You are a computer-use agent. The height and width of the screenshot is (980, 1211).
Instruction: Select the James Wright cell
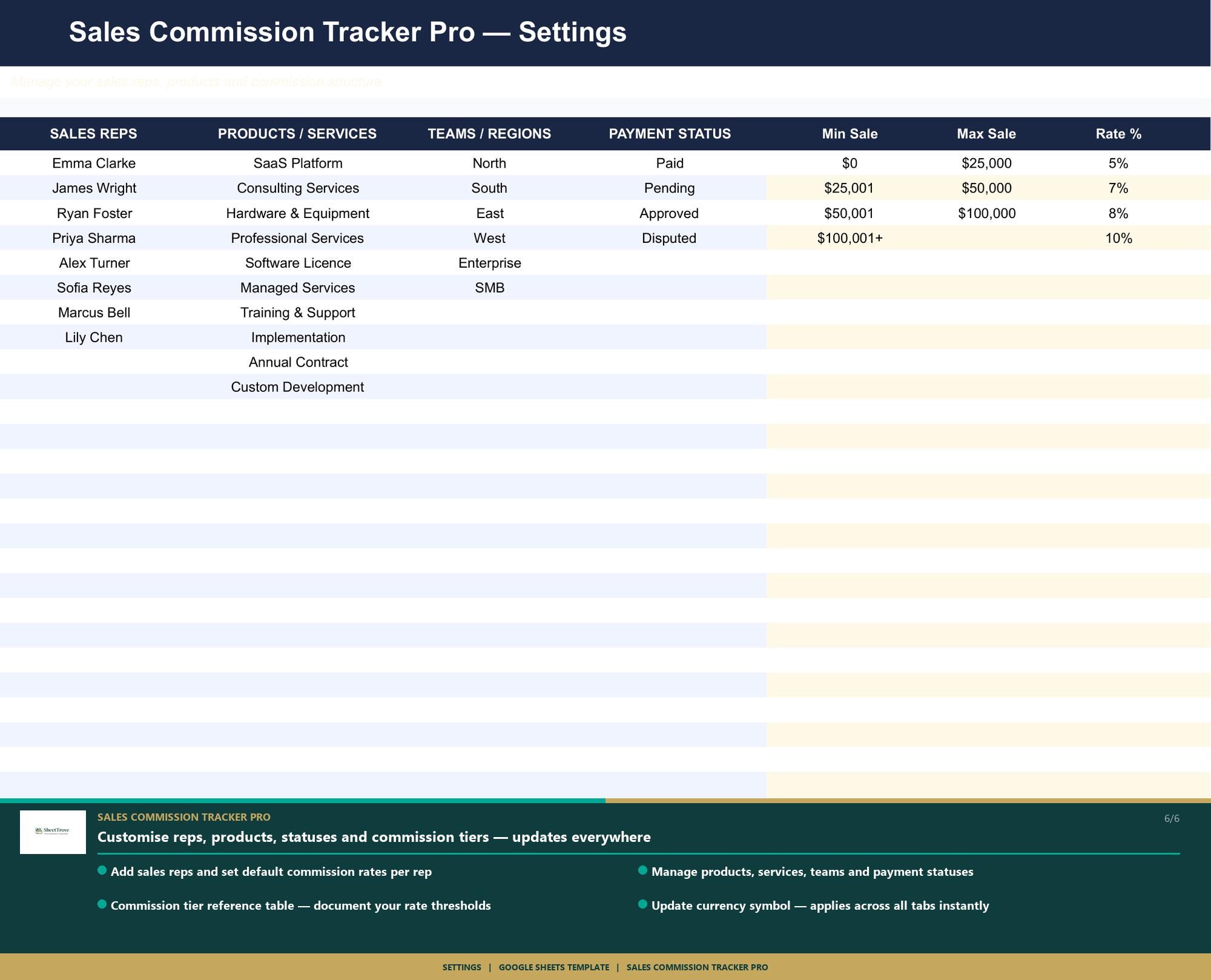tap(94, 188)
